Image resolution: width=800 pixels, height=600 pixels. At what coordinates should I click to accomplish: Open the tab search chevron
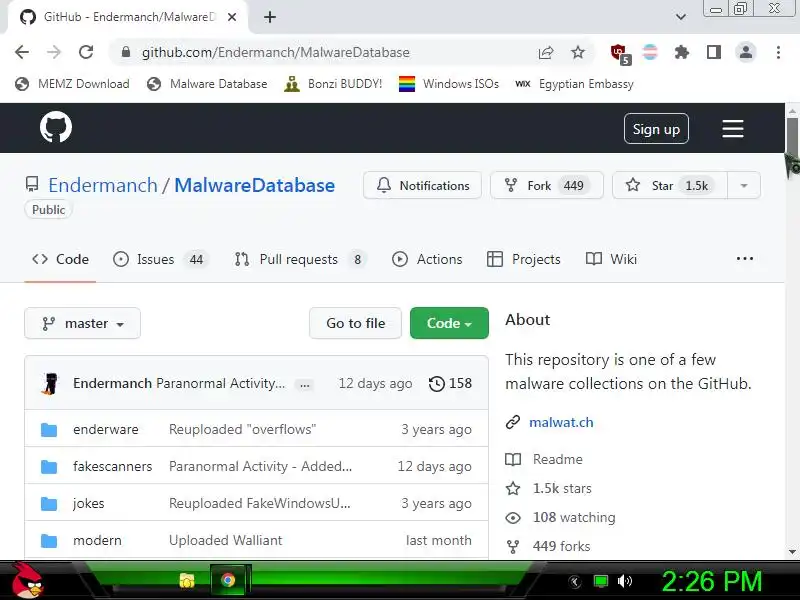[681, 17]
